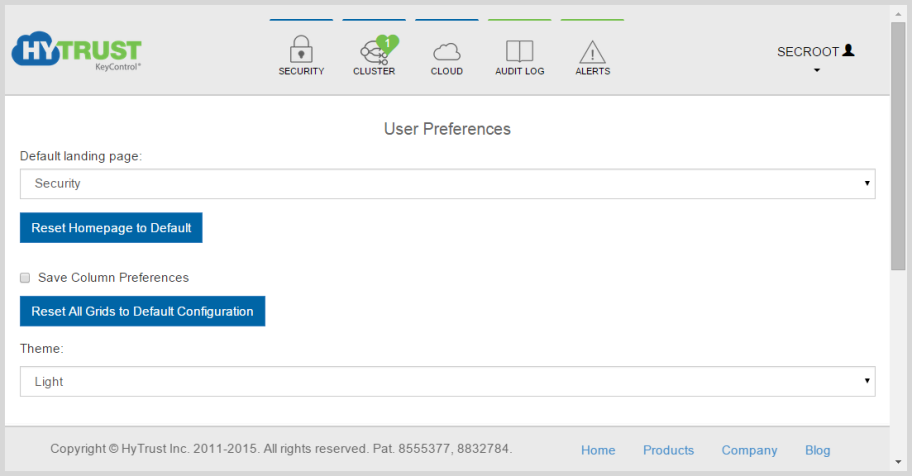Click the HyTrust KeyControl logo
Screen dimensions: 912x476
pos(77,51)
